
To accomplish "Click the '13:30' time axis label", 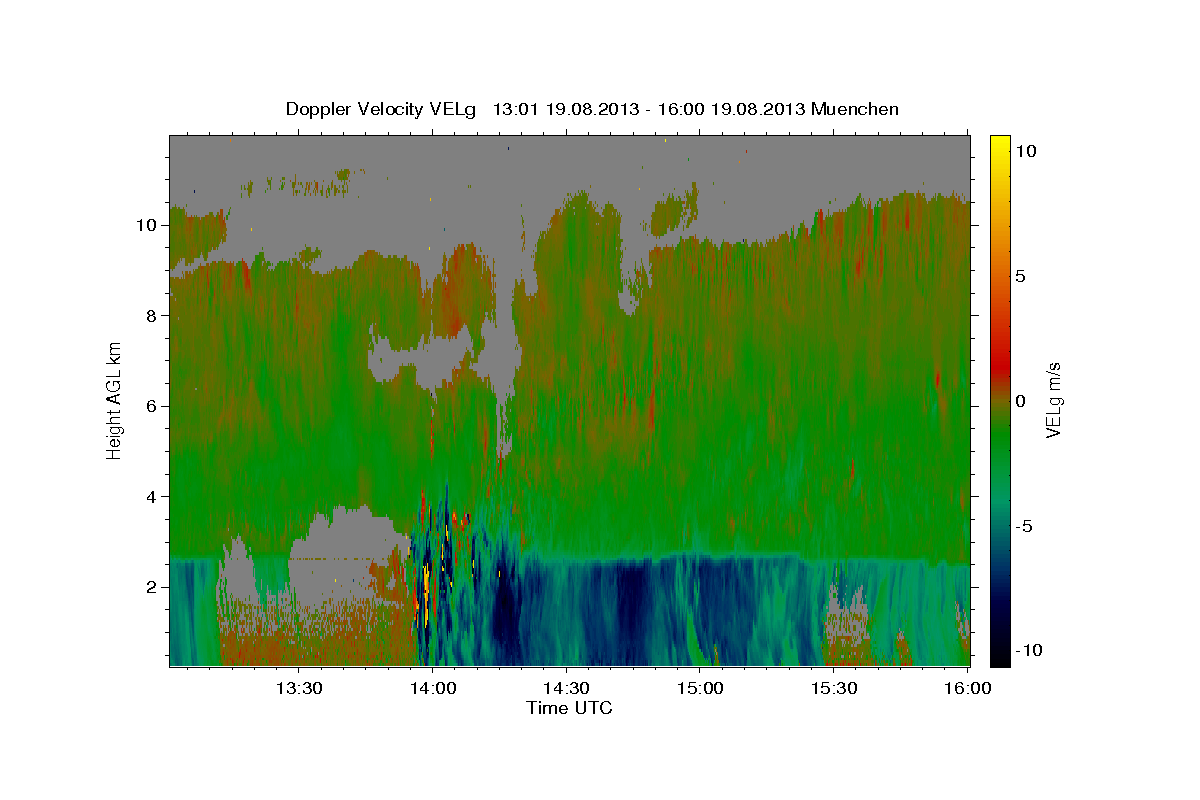I will pos(299,688).
